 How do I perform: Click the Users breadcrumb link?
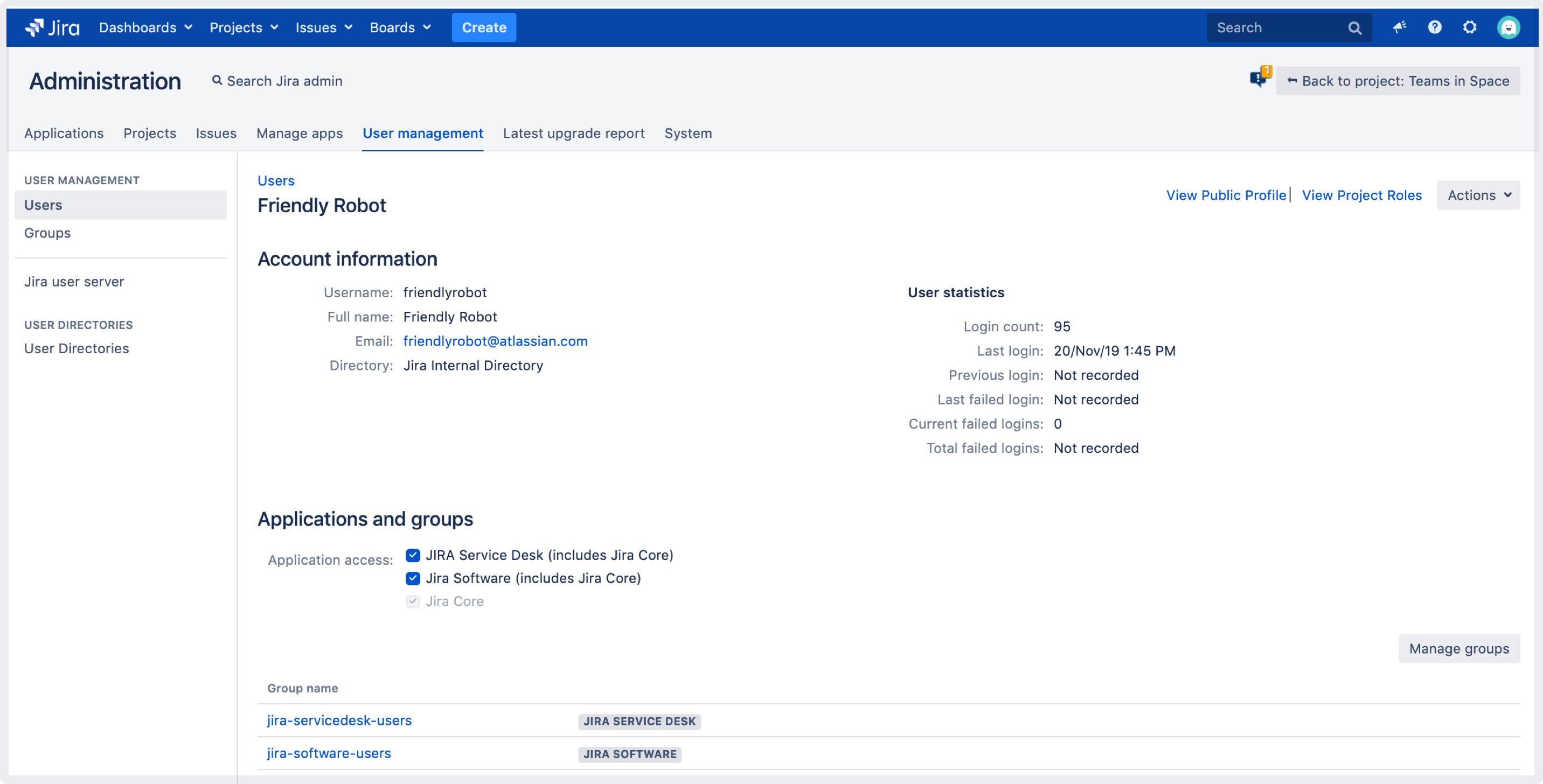click(x=276, y=181)
